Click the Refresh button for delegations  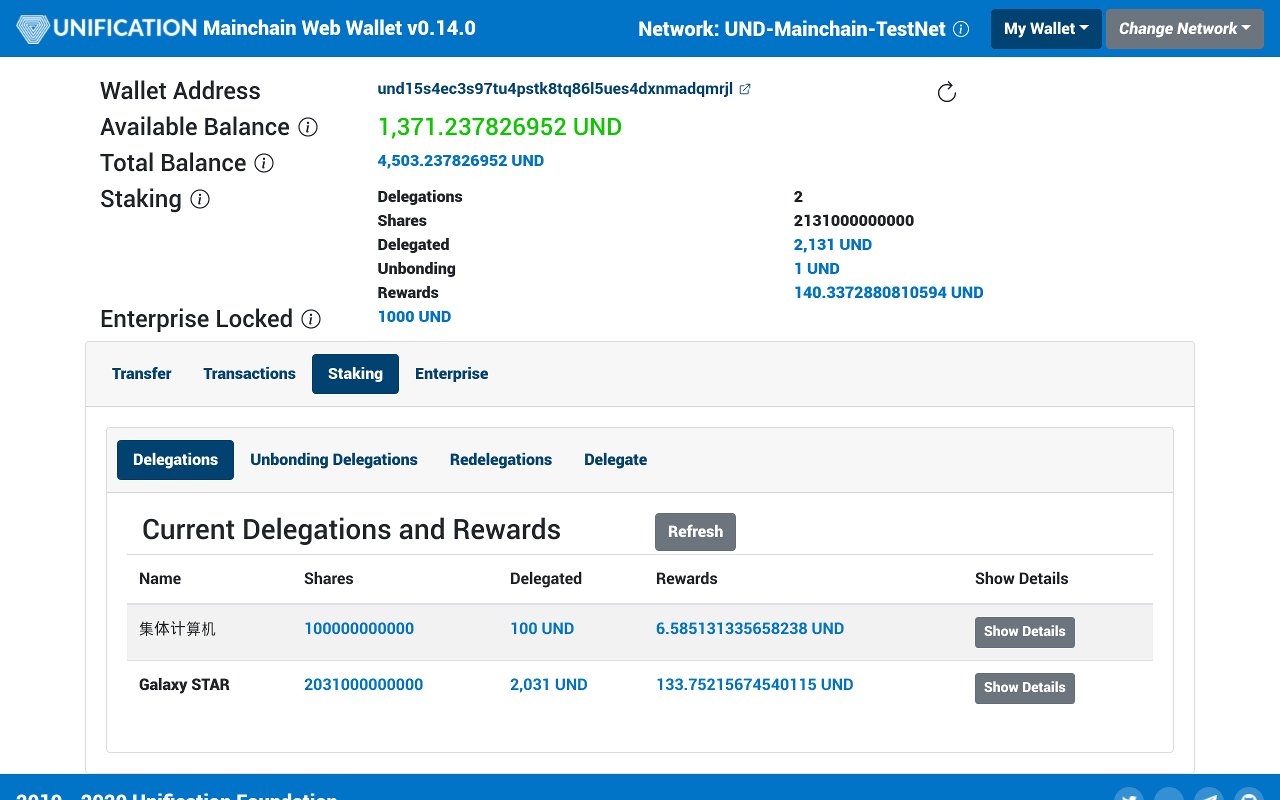pos(695,531)
